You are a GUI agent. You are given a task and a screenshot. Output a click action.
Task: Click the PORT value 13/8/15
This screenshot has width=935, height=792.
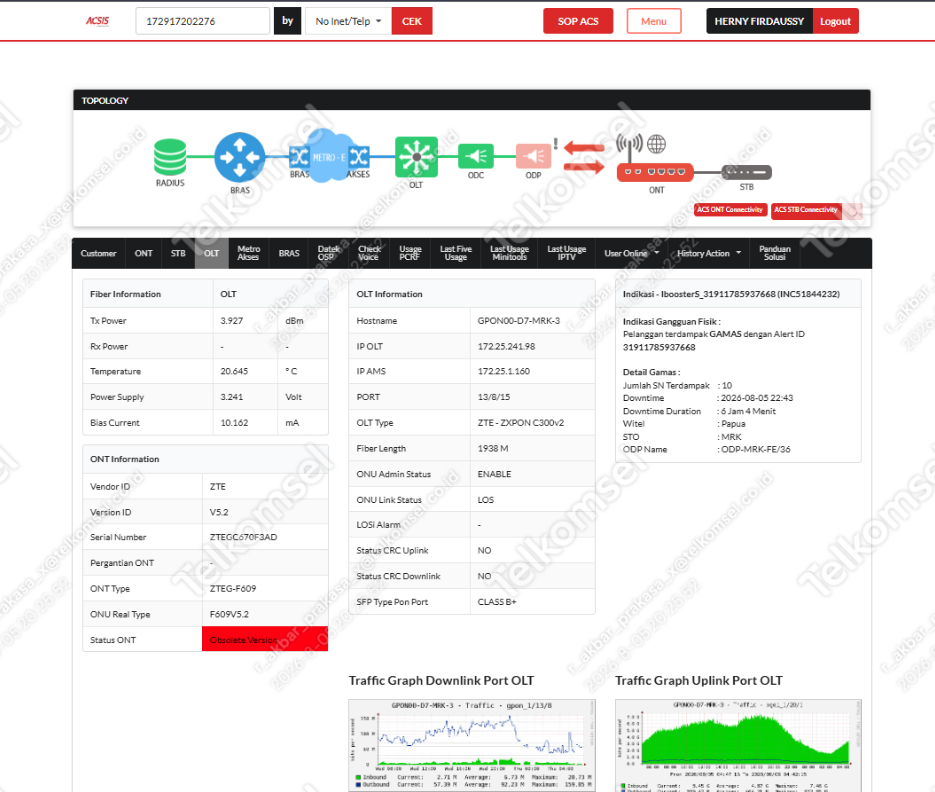tap(494, 397)
